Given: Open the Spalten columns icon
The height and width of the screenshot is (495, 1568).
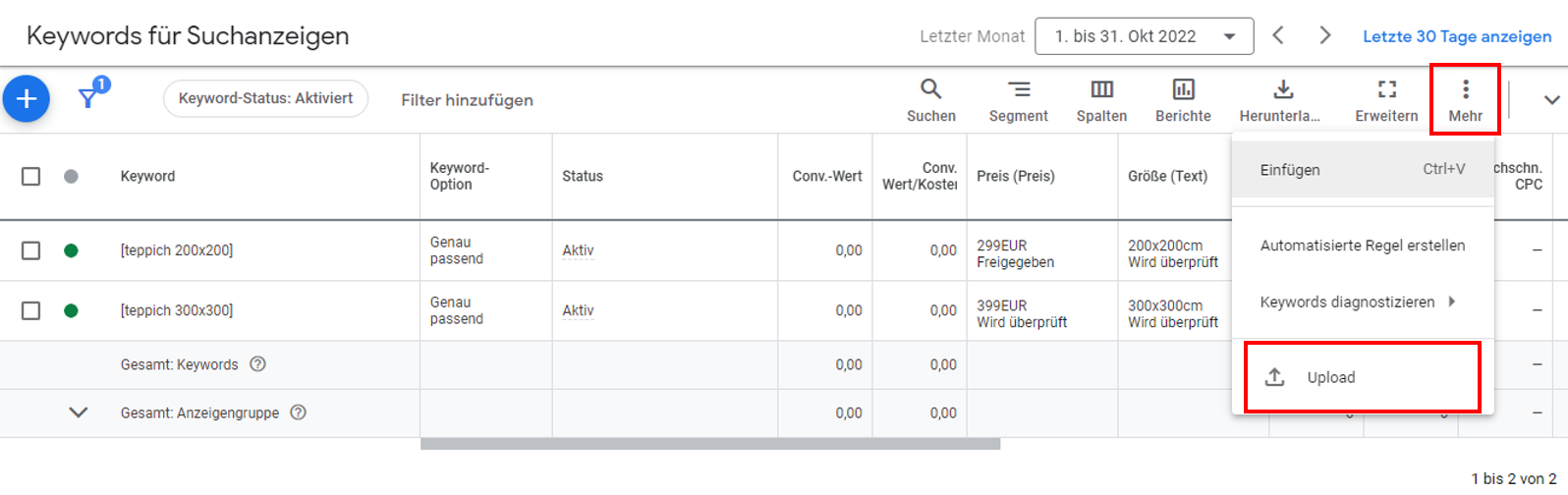Looking at the screenshot, I should click(1101, 90).
